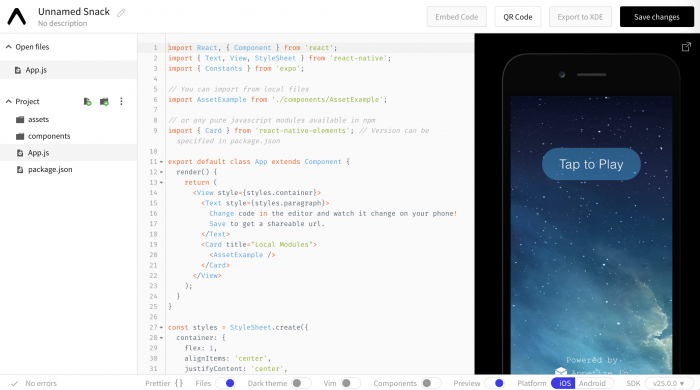Create a new file in Project
Image resolution: width=700 pixels, height=390 pixels.
(x=88, y=102)
